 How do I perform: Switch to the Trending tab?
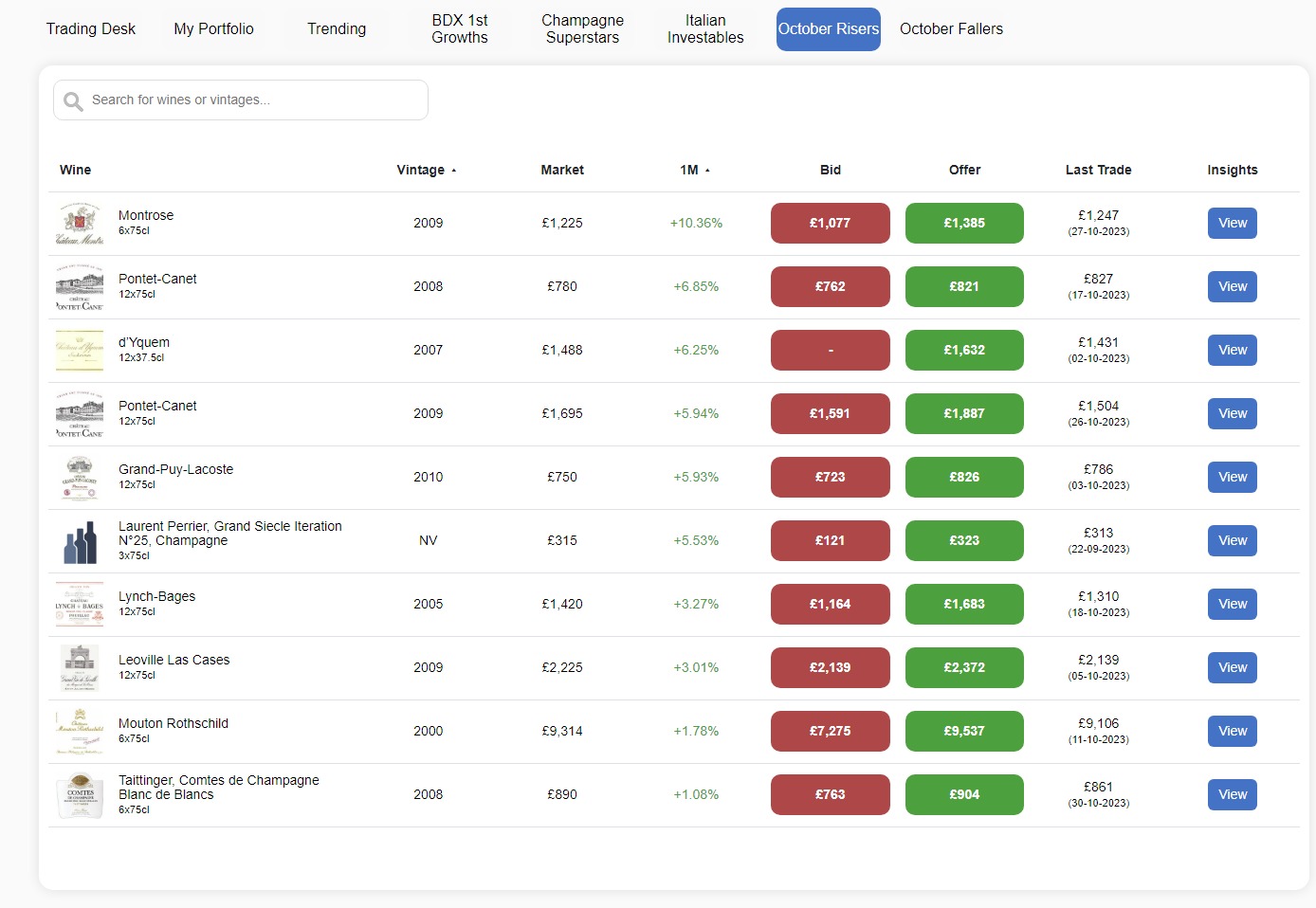pyautogui.click(x=337, y=29)
